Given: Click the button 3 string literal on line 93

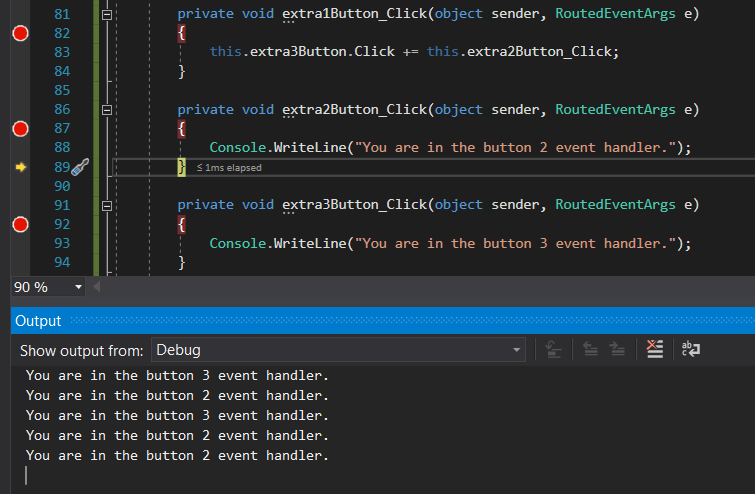Looking at the screenshot, I should click(515, 243).
